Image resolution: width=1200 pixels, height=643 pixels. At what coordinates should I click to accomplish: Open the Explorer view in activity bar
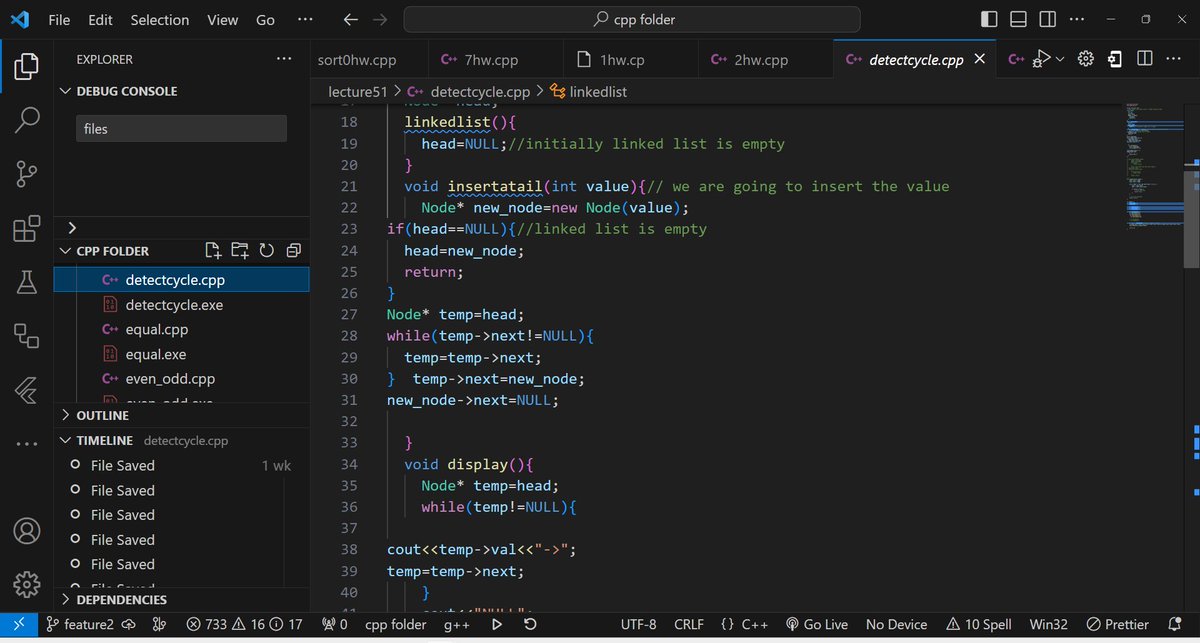[27, 68]
